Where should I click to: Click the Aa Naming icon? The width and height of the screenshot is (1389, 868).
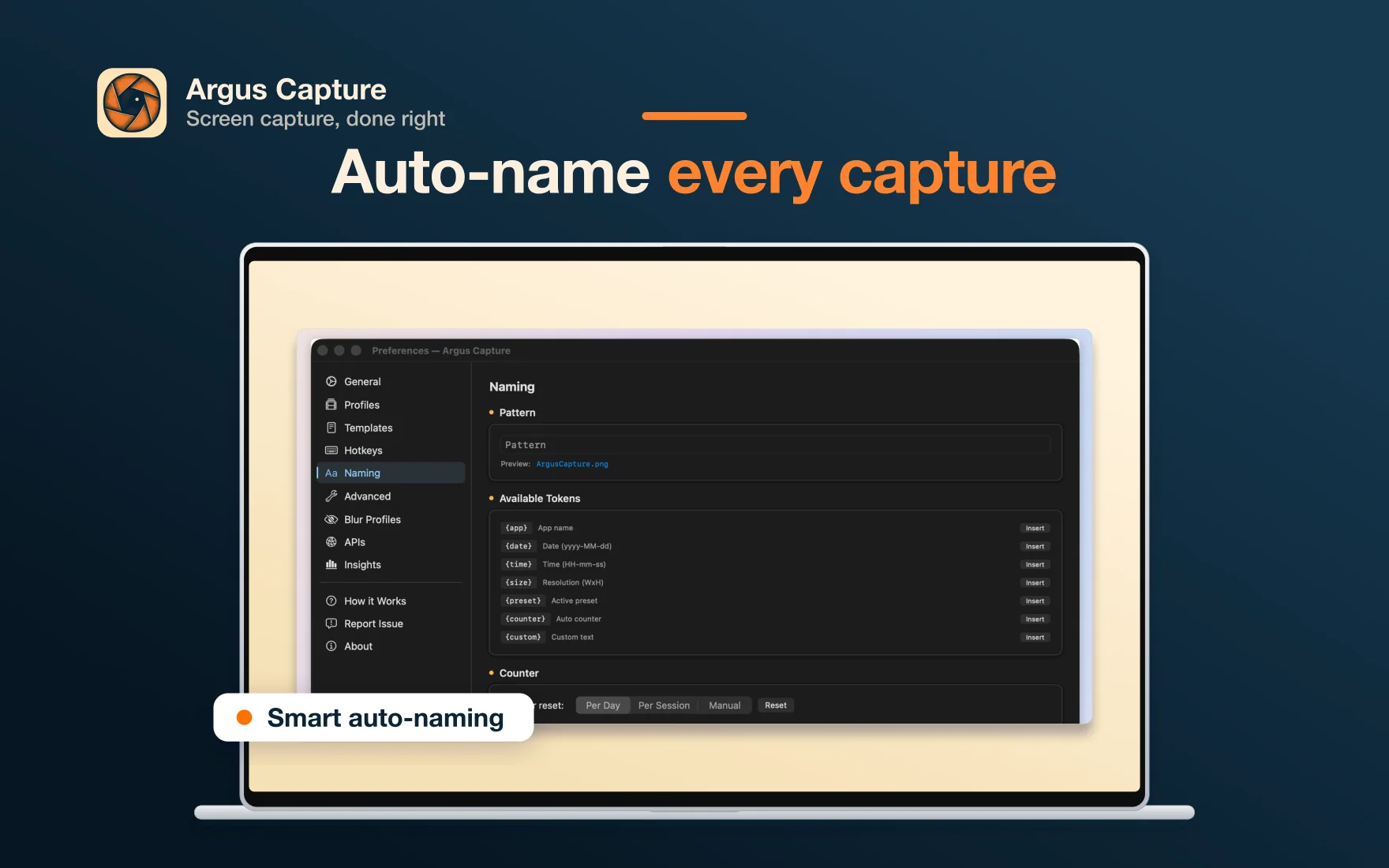click(331, 473)
